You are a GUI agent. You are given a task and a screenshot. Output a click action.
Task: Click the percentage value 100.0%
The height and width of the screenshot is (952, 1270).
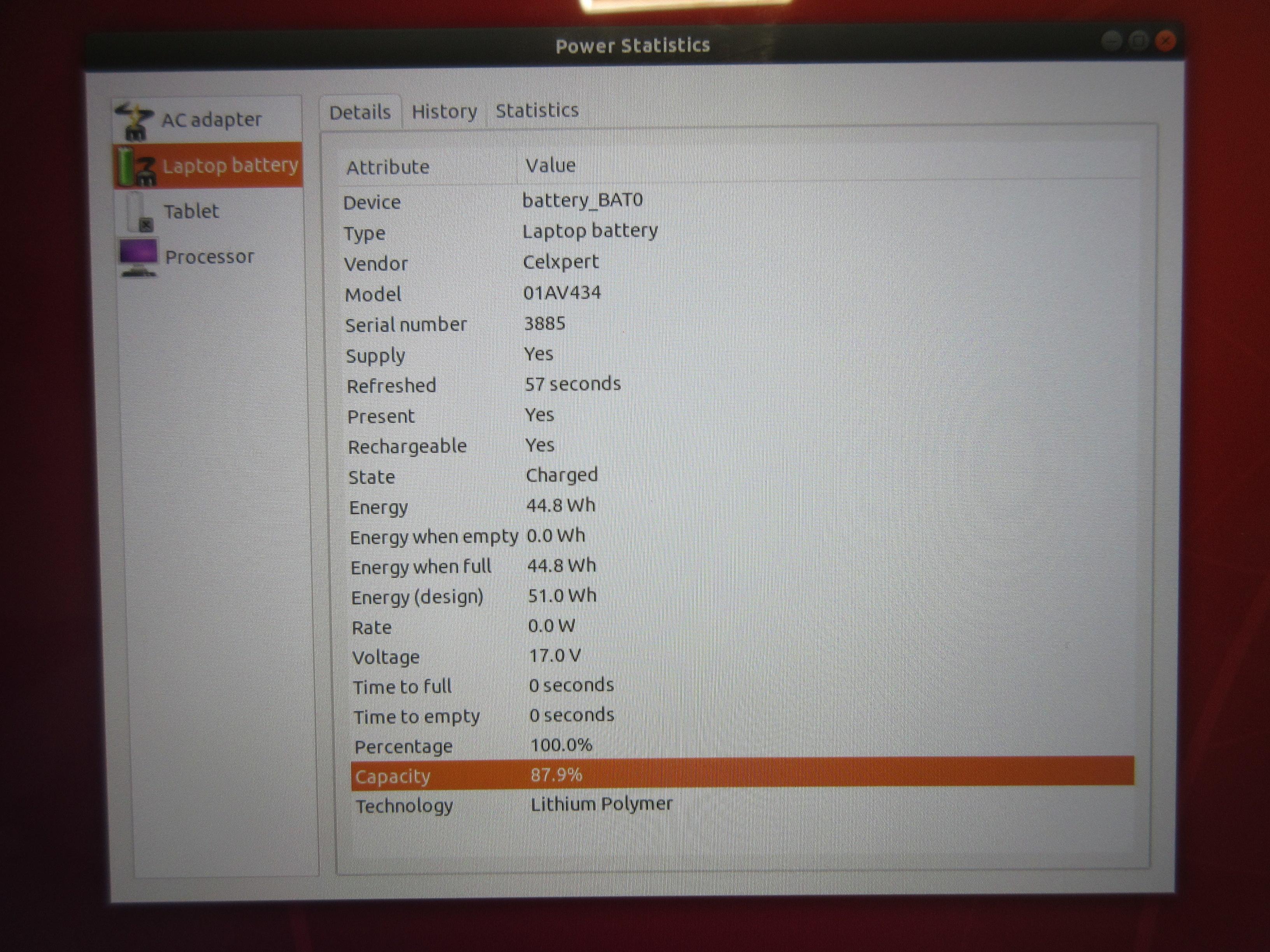click(x=561, y=745)
